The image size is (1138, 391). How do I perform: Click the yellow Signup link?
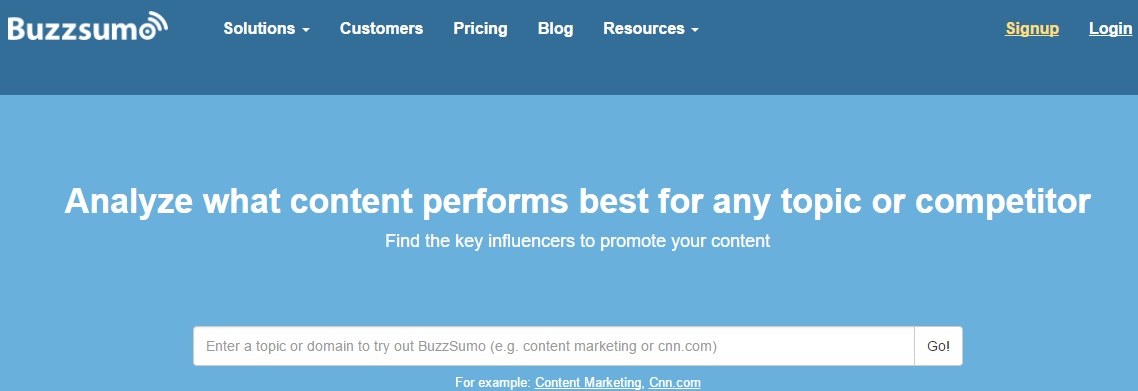click(1032, 29)
